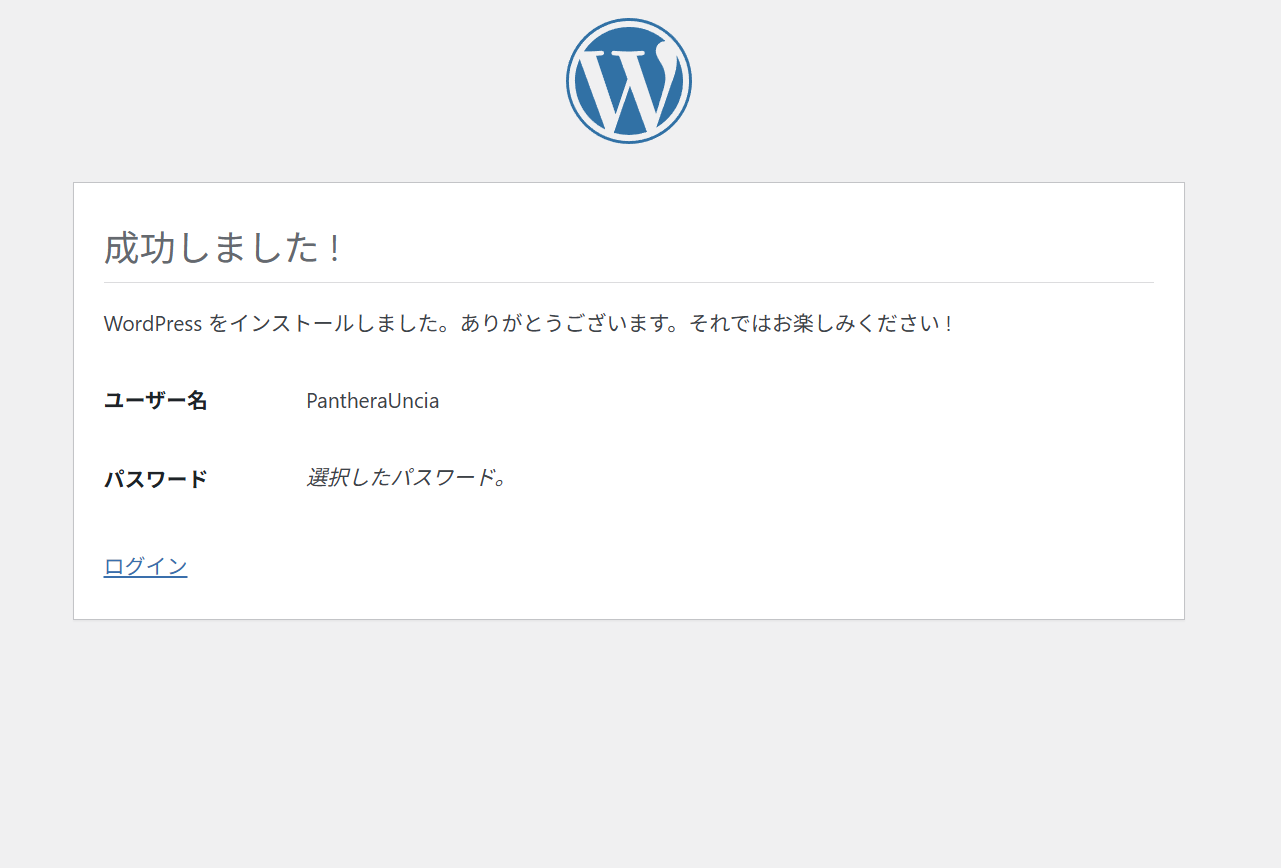Image resolution: width=1281 pixels, height=868 pixels.
Task: Click the word WordPress in the message
Action: point(153,324)
